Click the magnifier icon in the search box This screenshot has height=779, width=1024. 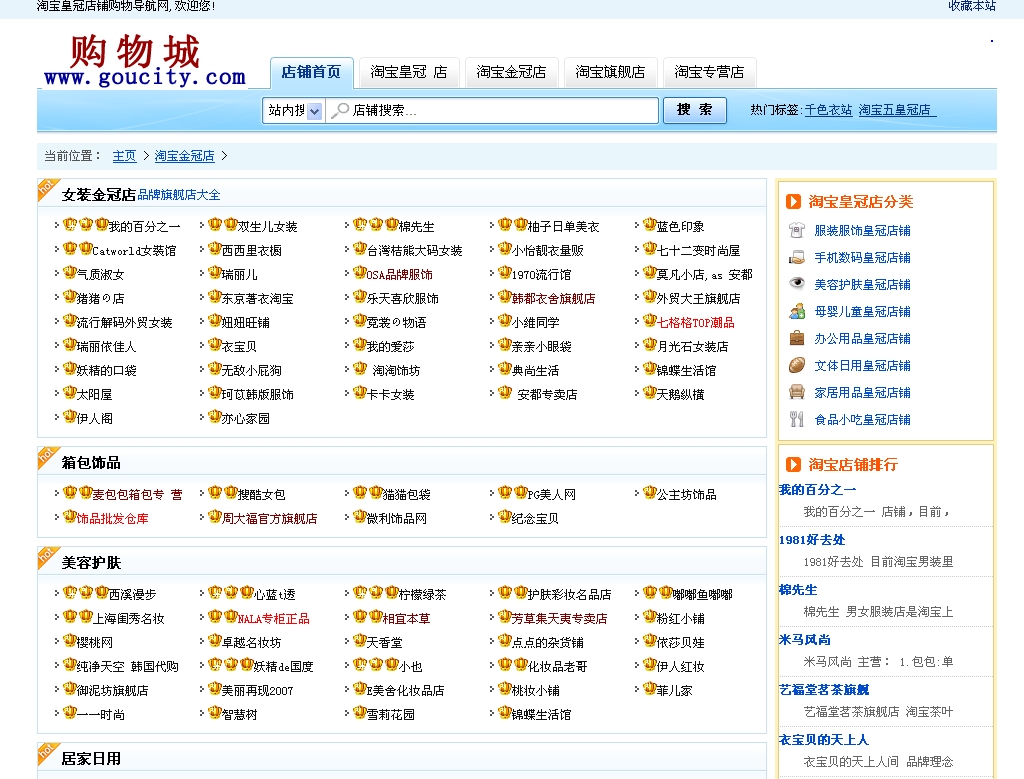[340, 110]
